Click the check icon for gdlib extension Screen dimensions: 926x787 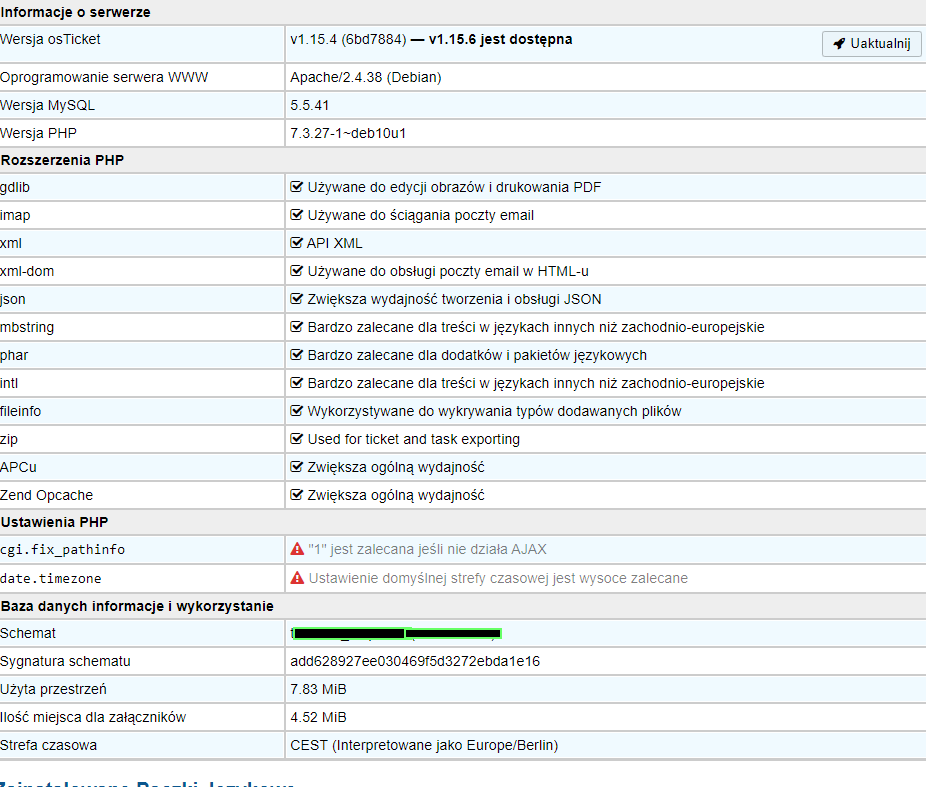tap(297, 187)
